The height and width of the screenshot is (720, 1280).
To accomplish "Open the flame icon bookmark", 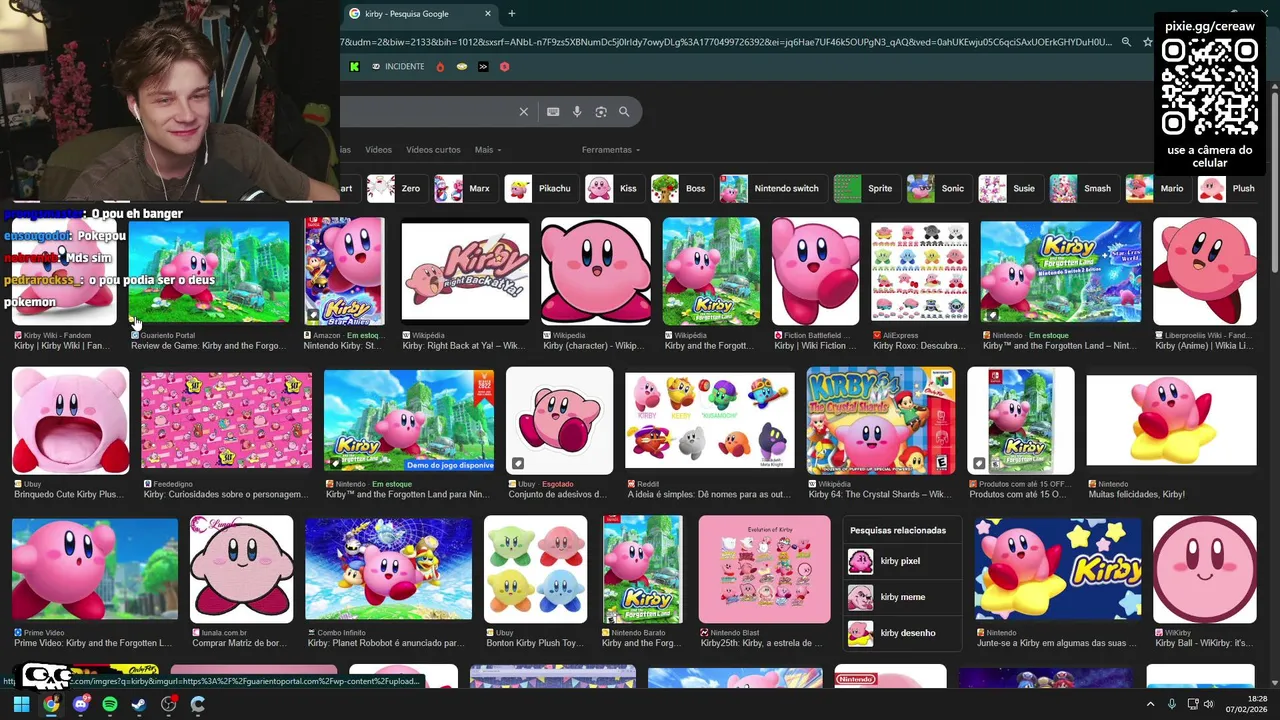I will [440, 67].
